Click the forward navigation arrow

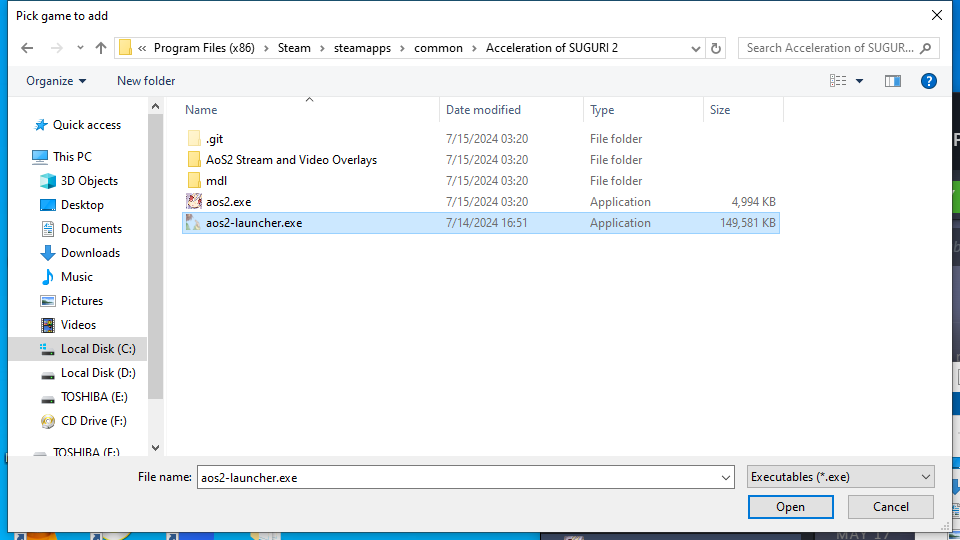point(56,48)
